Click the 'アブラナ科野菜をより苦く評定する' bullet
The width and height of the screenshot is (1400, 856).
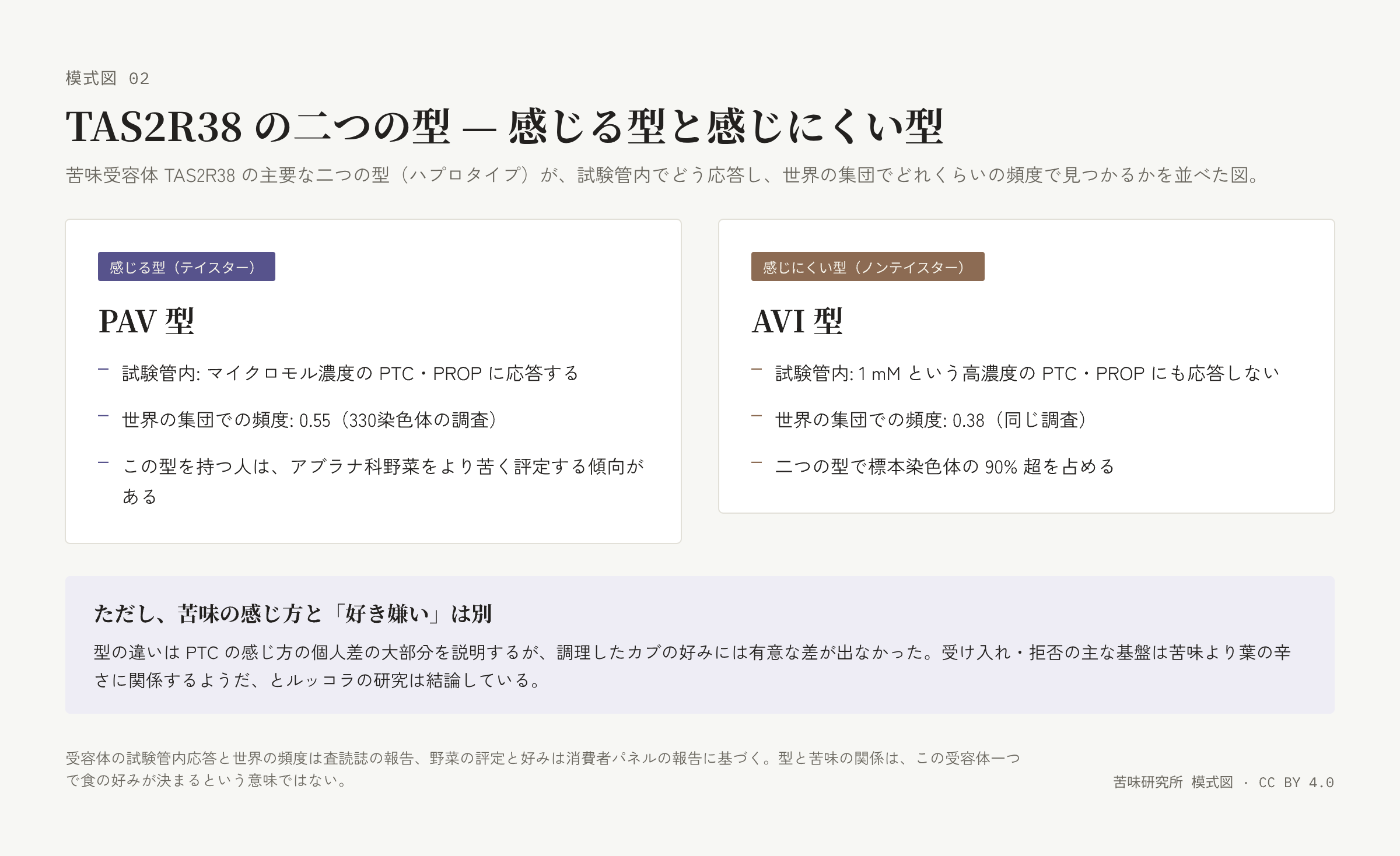383,481
